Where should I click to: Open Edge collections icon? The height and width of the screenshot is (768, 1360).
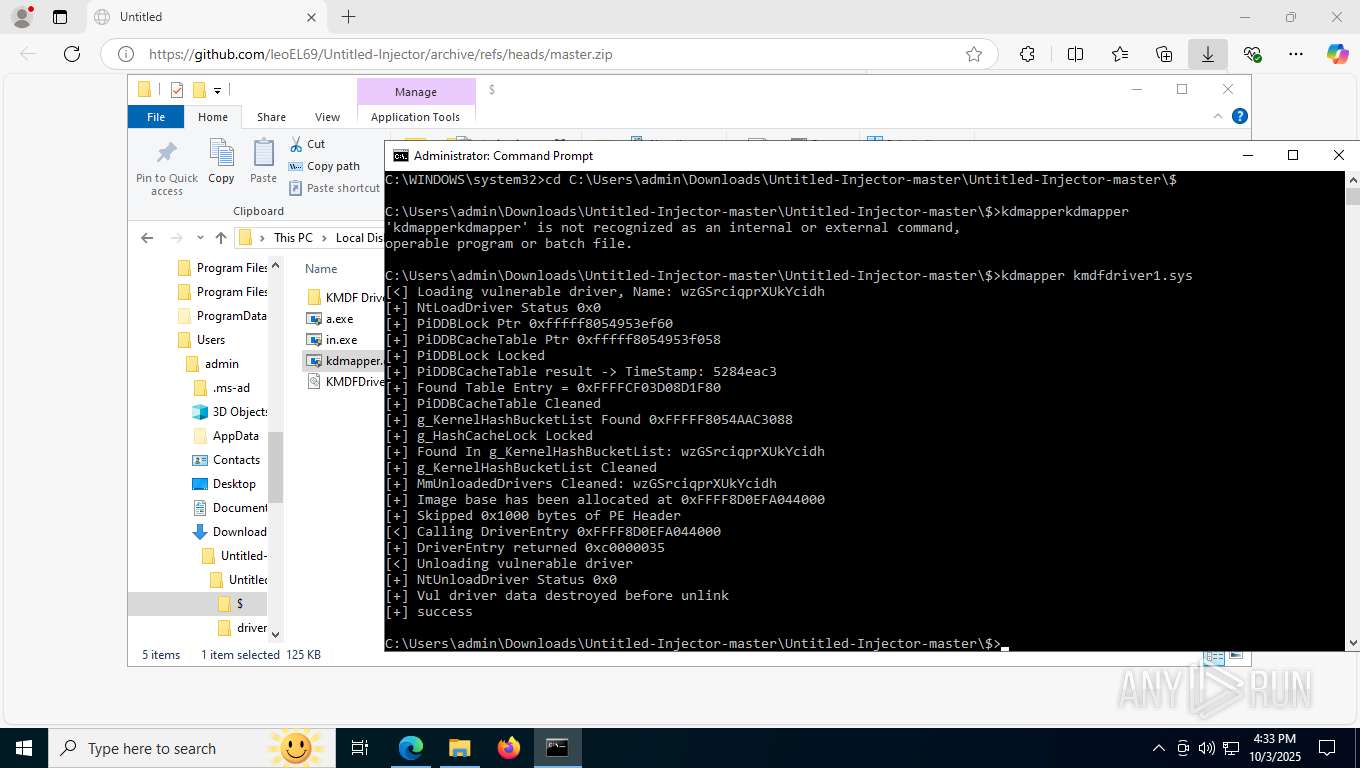tap(1163, 54)
